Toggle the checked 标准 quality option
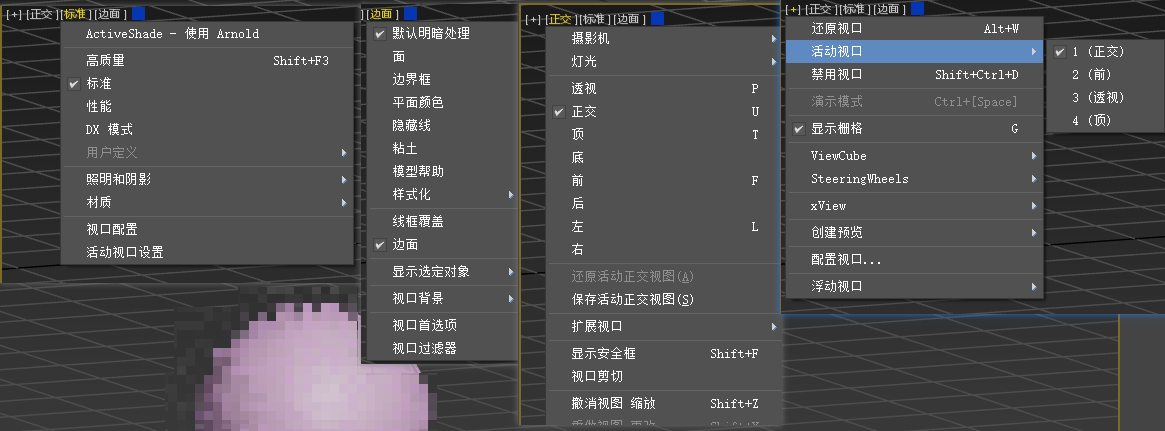Image resolution: width=1165 pixels, height=431 pixels. point(207,84)
